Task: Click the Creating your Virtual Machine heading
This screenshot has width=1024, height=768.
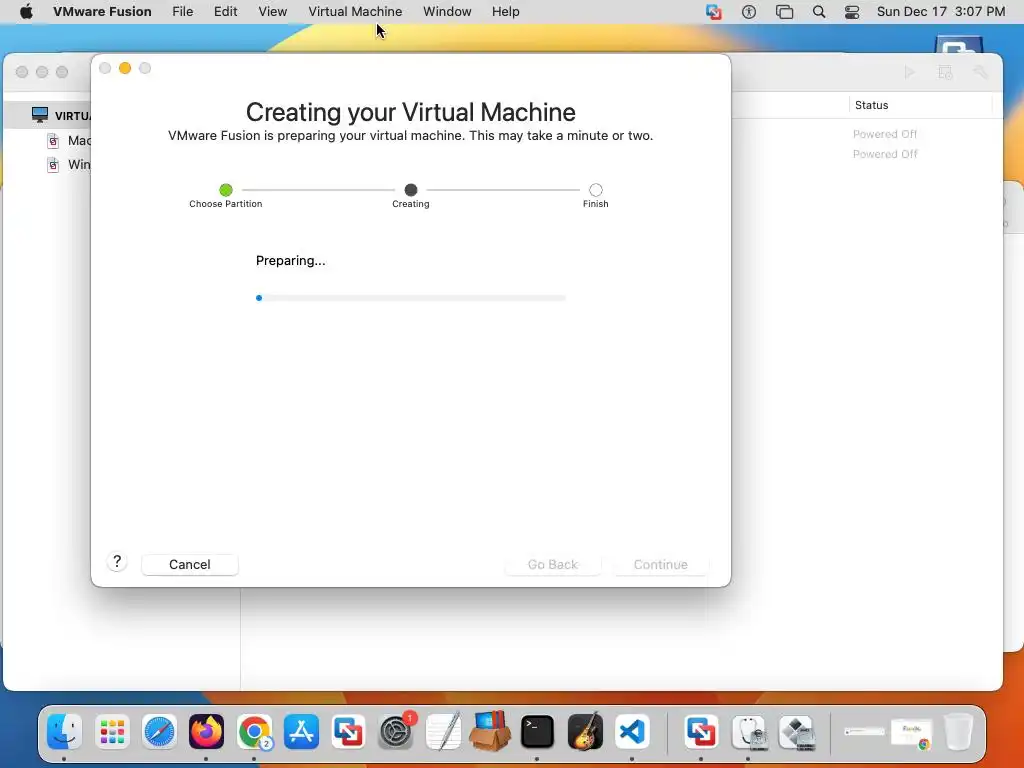Action: click(411, 112)
